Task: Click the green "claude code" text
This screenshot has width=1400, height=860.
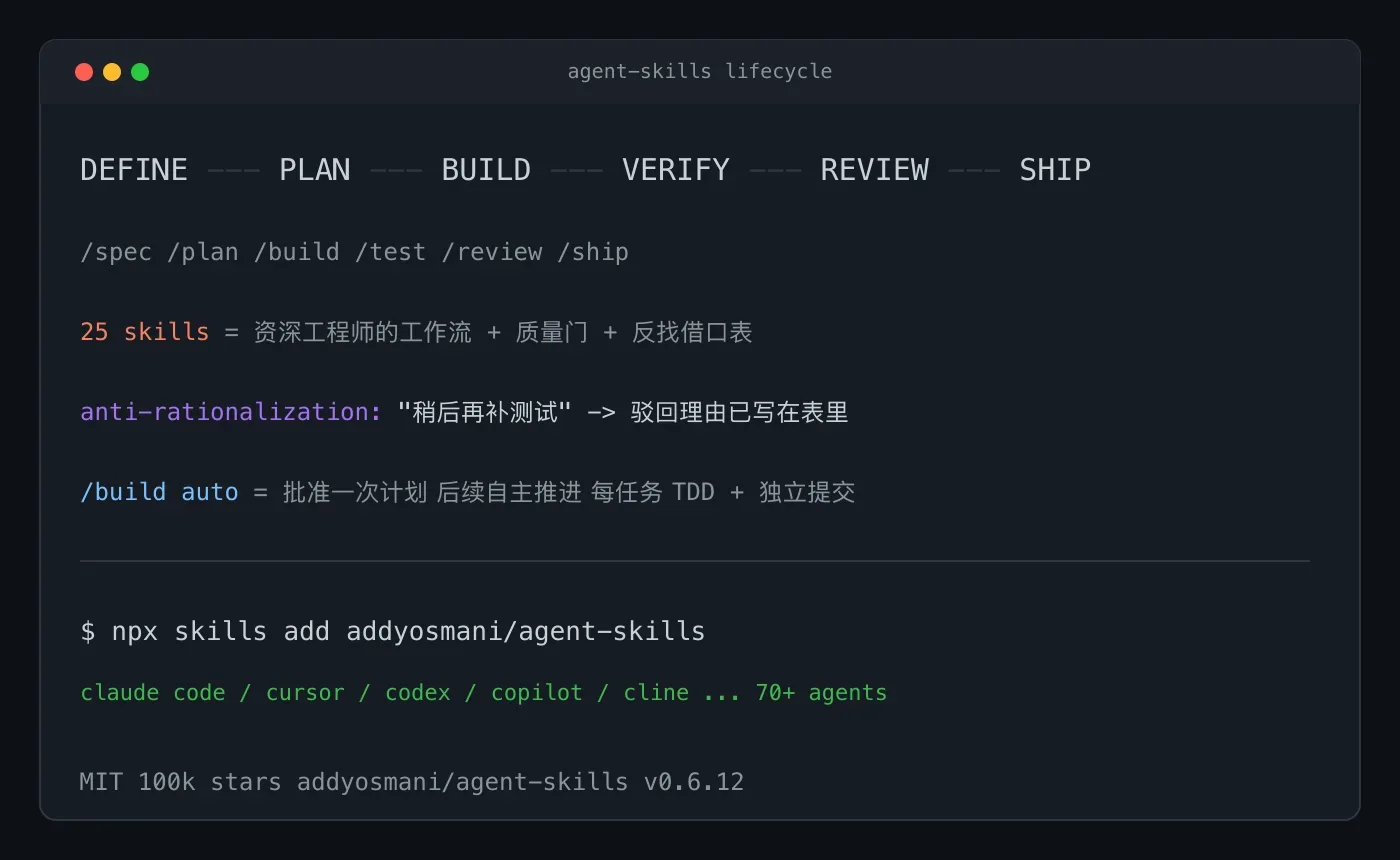Action: (153, 692)
